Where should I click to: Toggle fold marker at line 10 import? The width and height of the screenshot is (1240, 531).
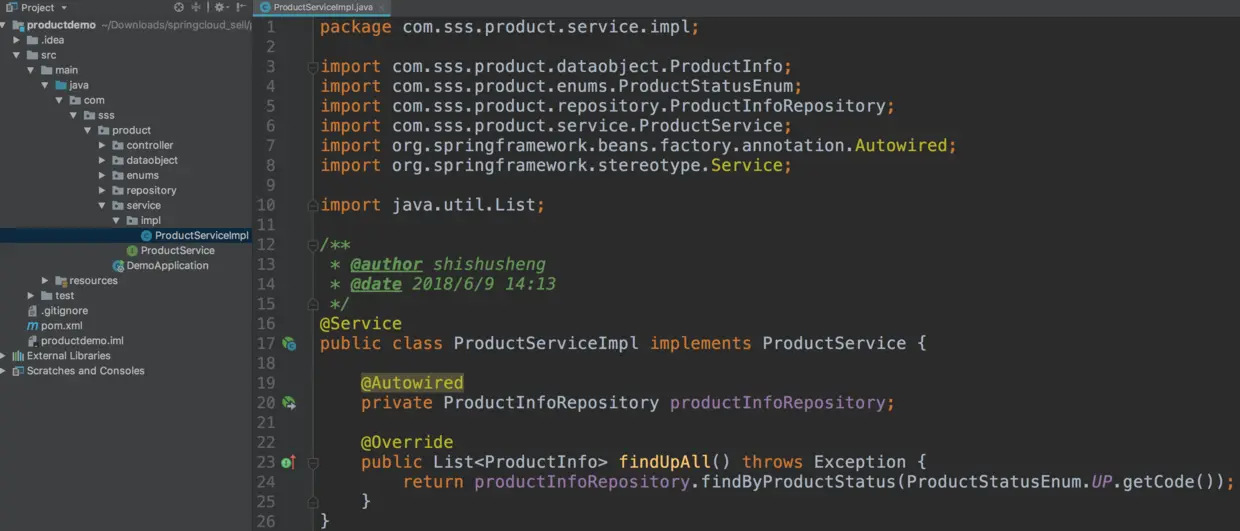[313, 205]
